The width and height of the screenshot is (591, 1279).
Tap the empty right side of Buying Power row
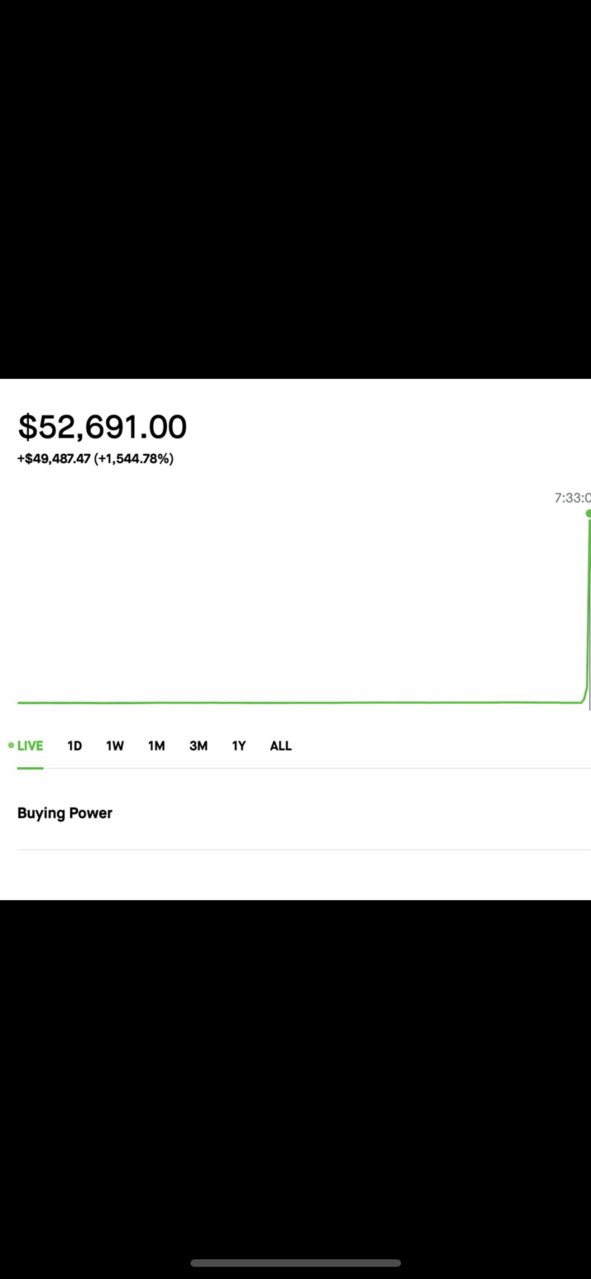[450, 813]
